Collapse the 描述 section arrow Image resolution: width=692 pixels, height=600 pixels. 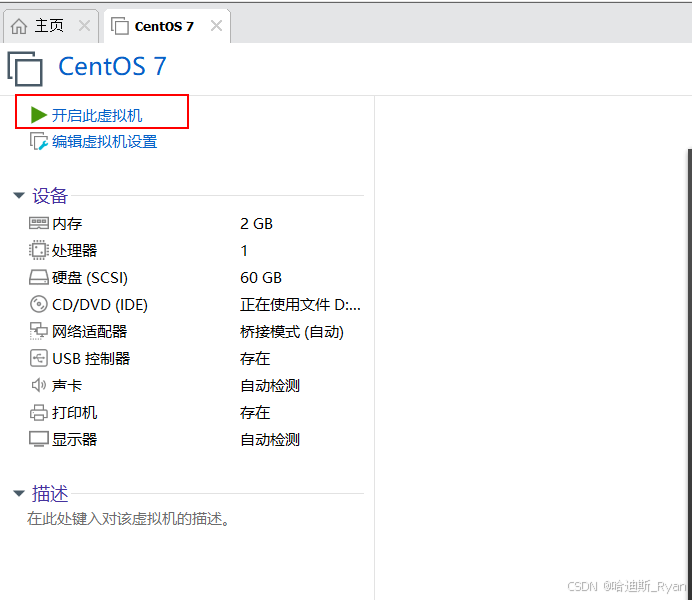[19, 493]
